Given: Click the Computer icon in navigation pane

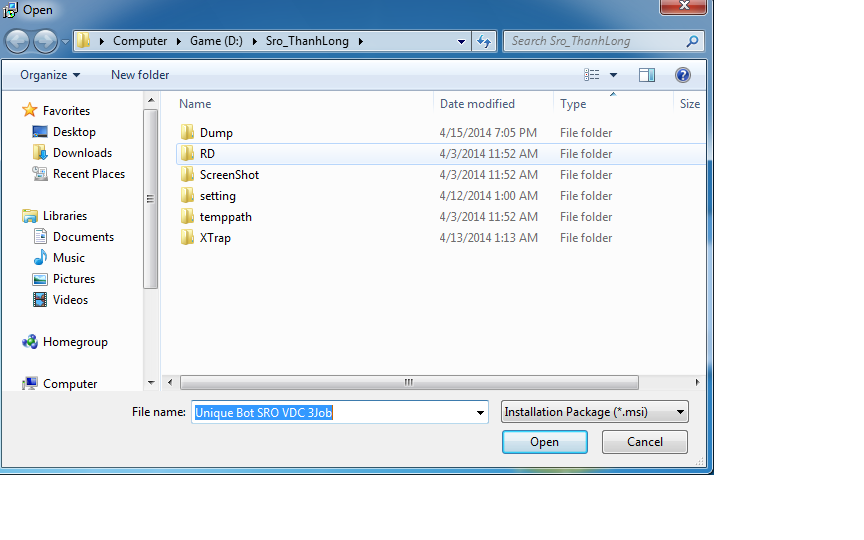Looking at the screenshot, I should tap(30, 383).
